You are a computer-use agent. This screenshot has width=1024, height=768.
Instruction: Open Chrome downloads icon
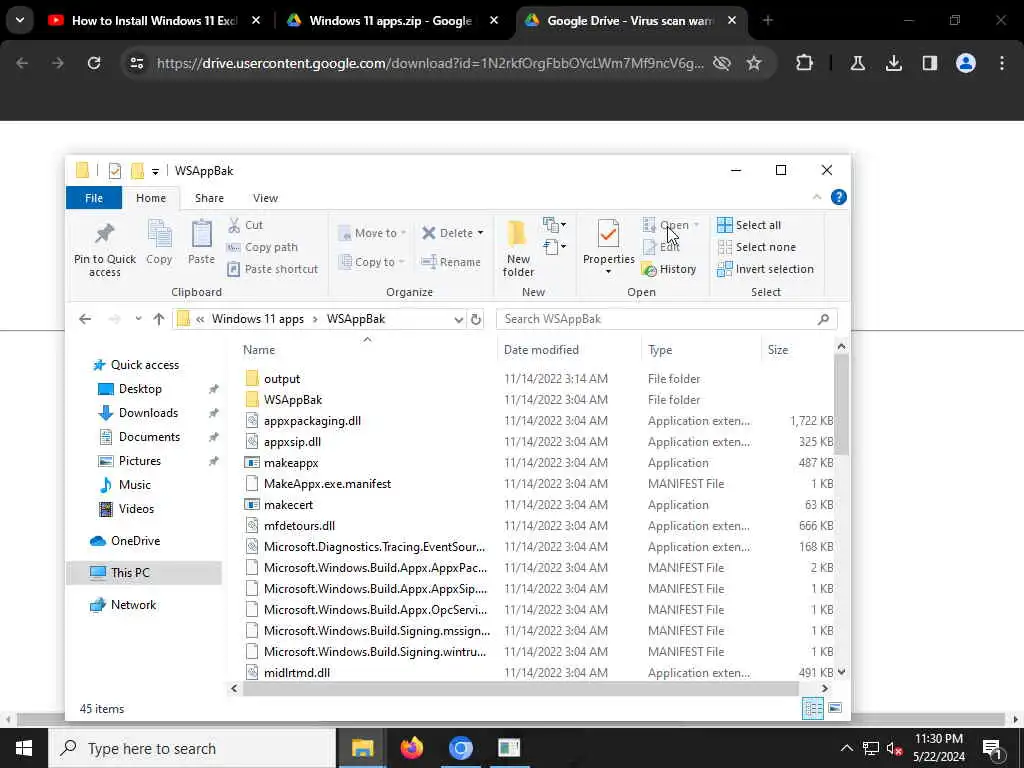coord(893,63)
